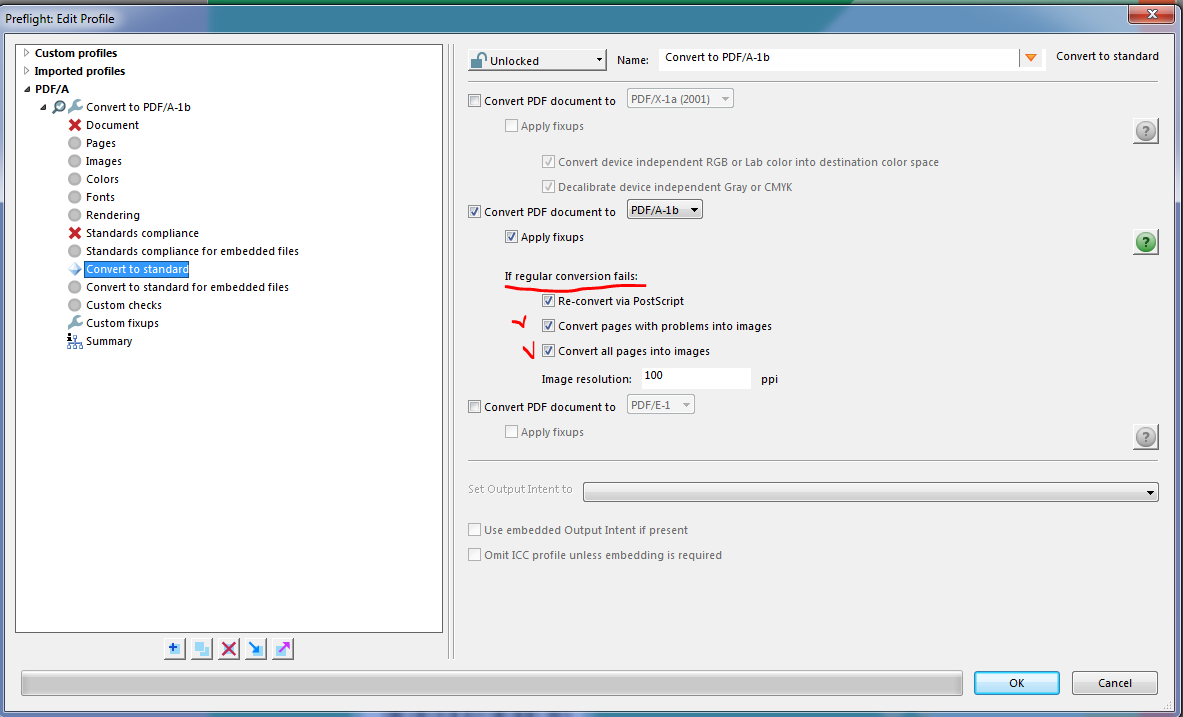Image resolution: width=1183 pixels, height=717 pixels.
Task: Toggle Use embedded Output Intent if present
Action: point(475,530)
